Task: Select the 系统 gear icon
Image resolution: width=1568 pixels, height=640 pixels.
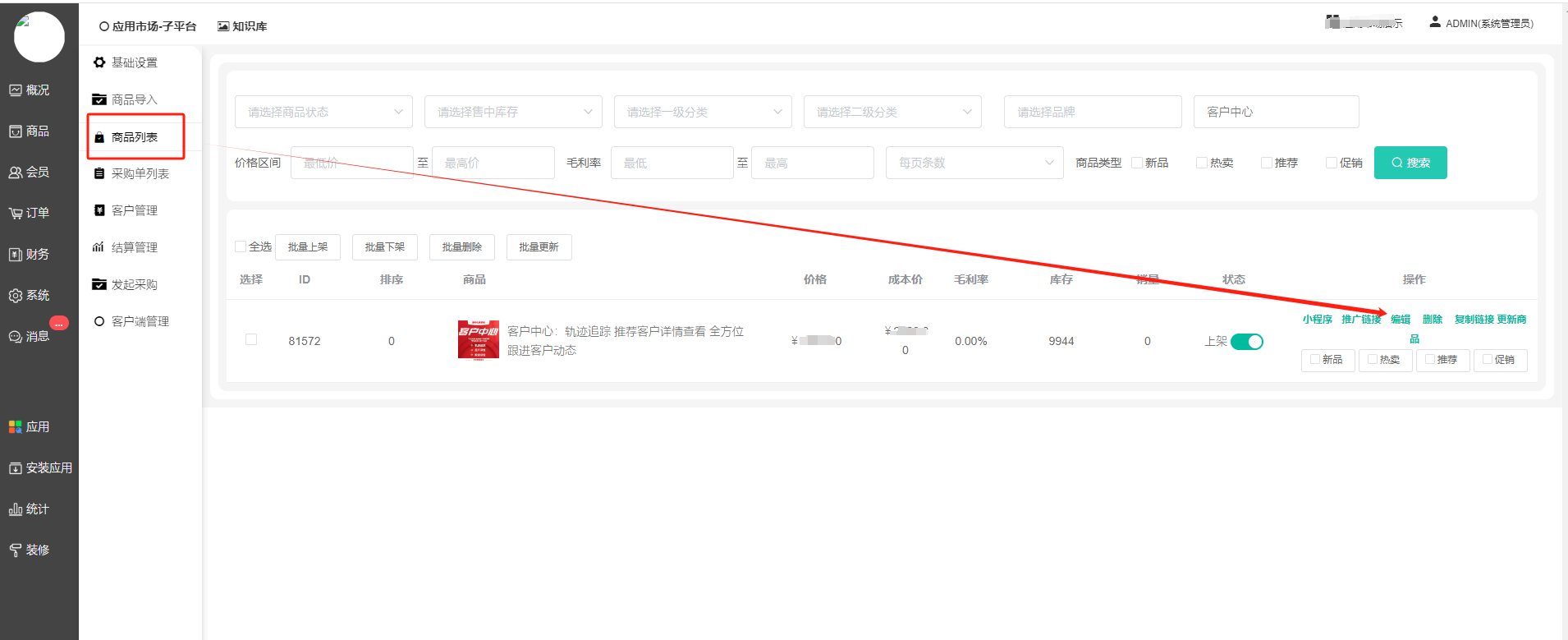Action: (x=16, y=296)
